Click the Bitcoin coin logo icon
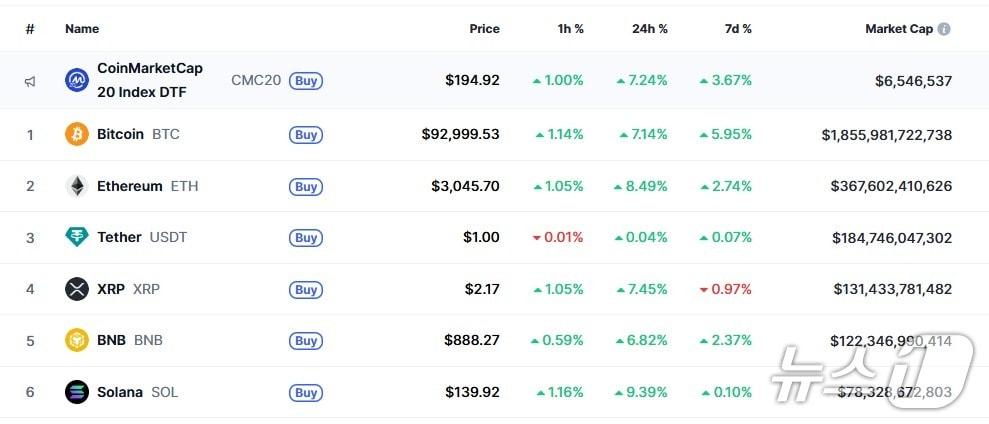Screen dimensions: 989x424 click(77, 134)
